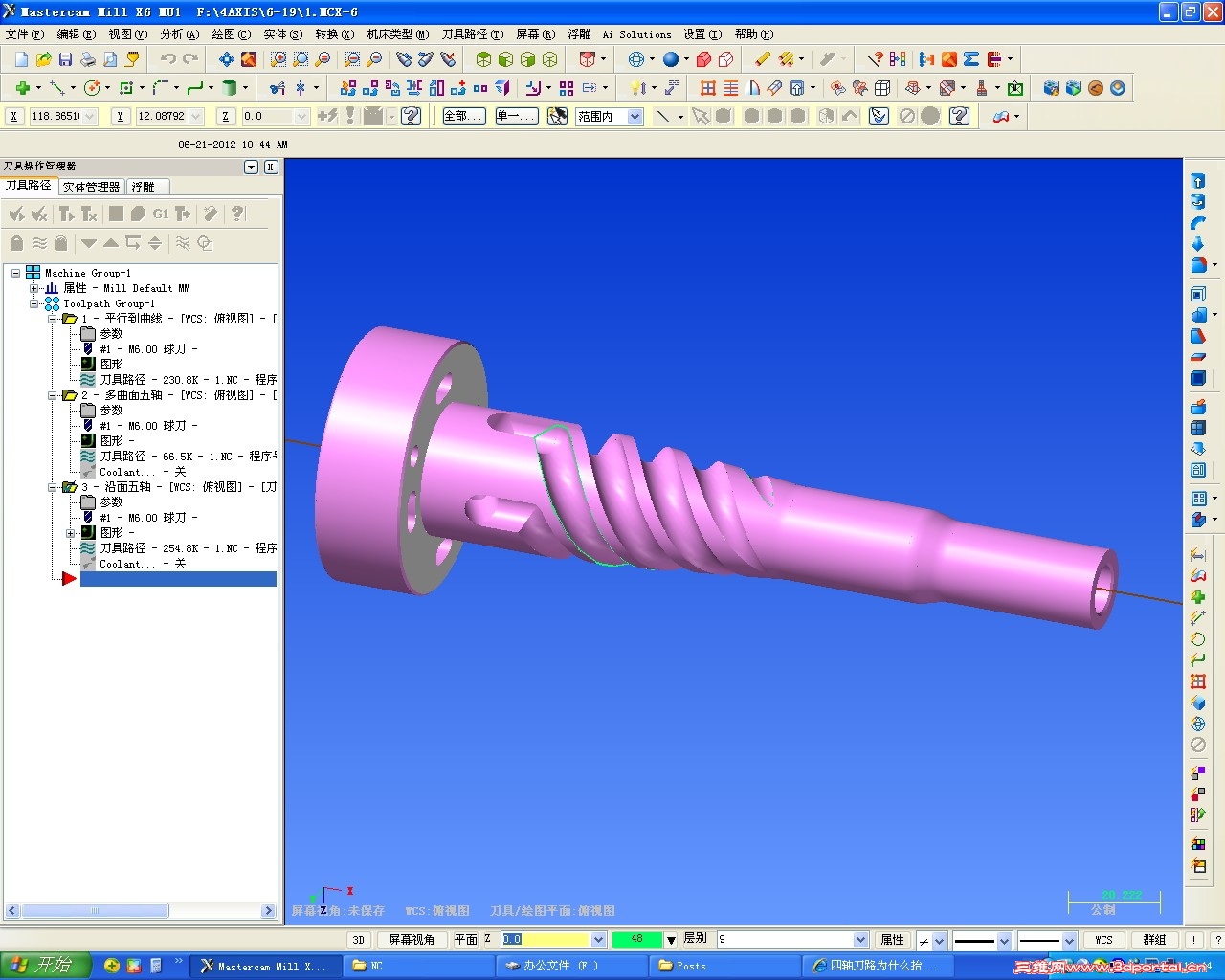This screenshot has height=980, width=1225.
Task: Click the 3D mode toggle button
Action: pos(359,940)
